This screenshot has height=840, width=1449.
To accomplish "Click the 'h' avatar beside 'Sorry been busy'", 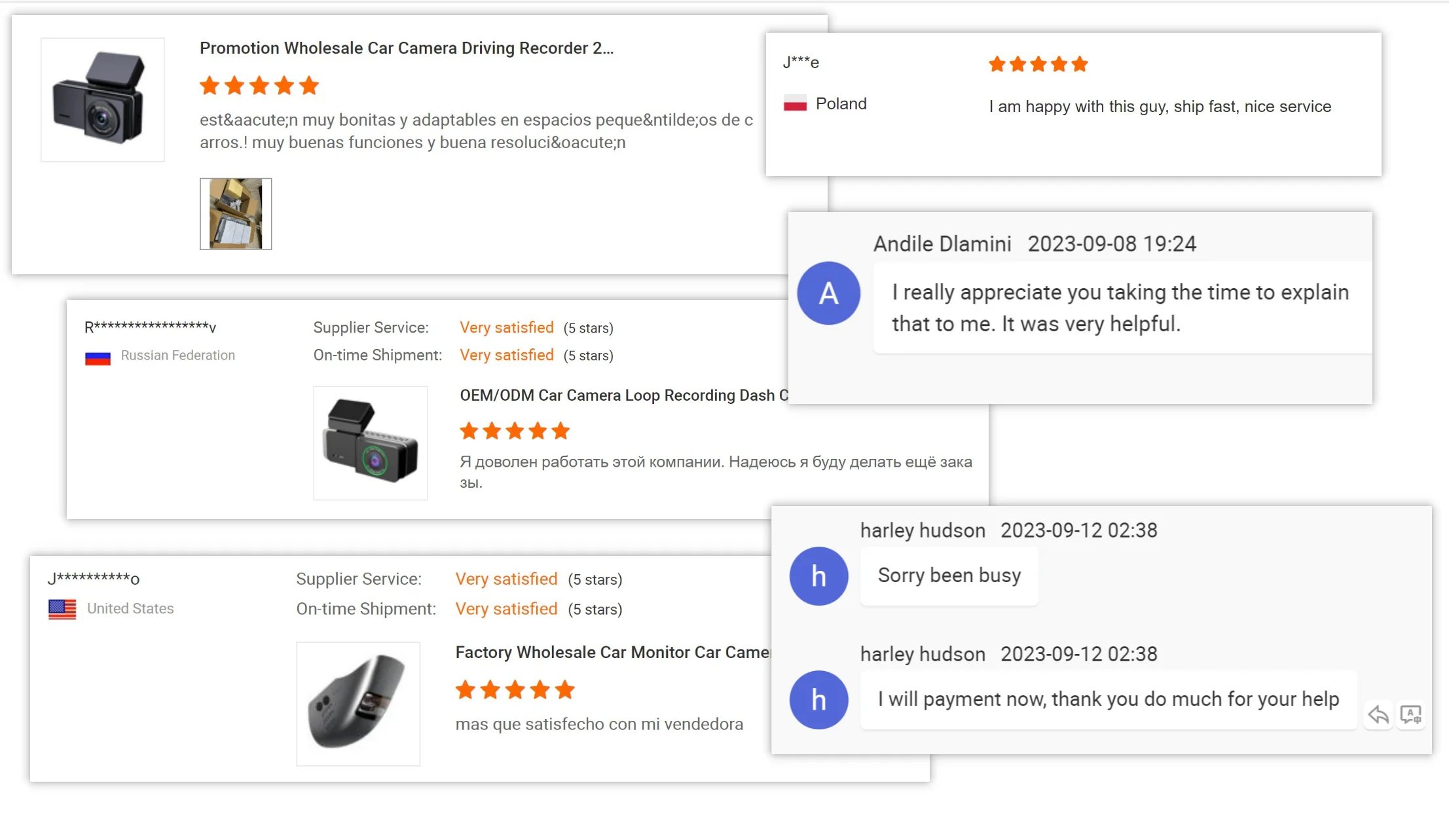I will [x=818, y=576].
